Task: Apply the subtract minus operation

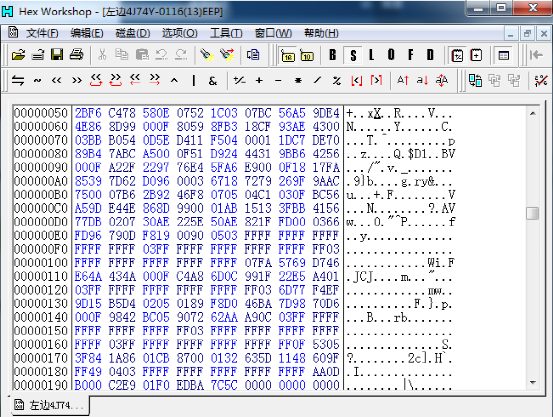Action: pos(278,81)
